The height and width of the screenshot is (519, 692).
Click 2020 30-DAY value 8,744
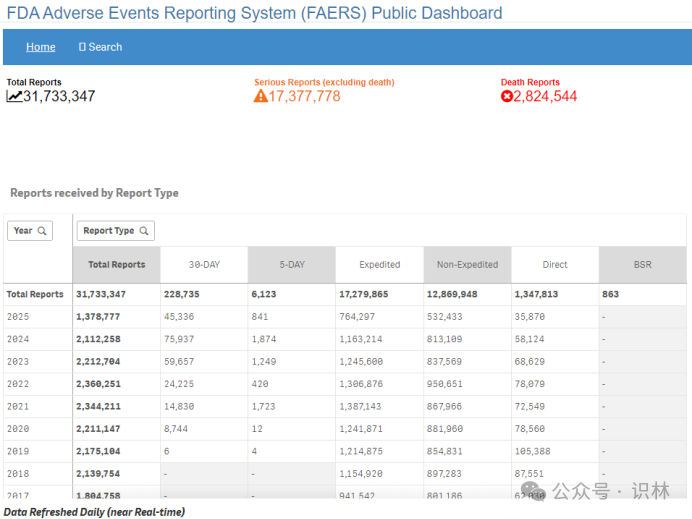(176, 429)
